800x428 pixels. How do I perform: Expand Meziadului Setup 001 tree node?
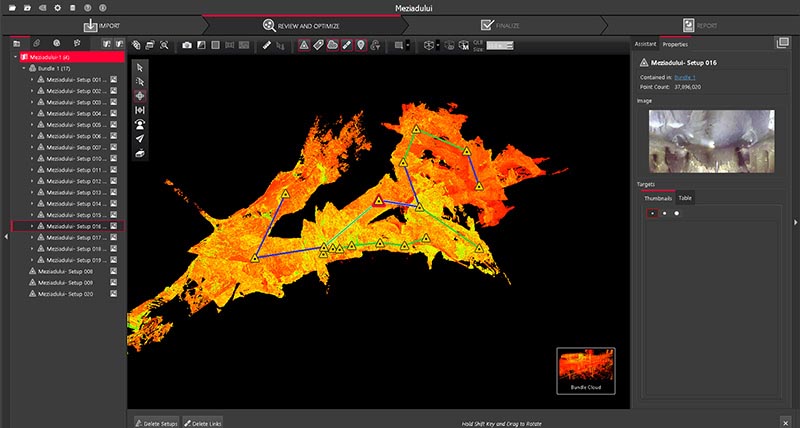point(32,79)
